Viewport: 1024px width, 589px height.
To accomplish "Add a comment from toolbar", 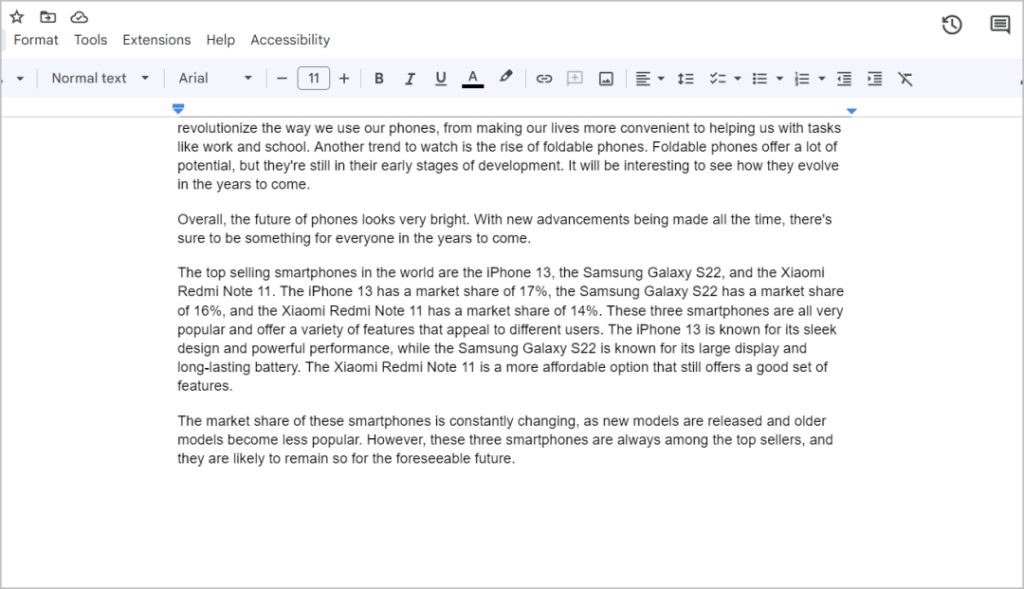I will coord(575,78).
